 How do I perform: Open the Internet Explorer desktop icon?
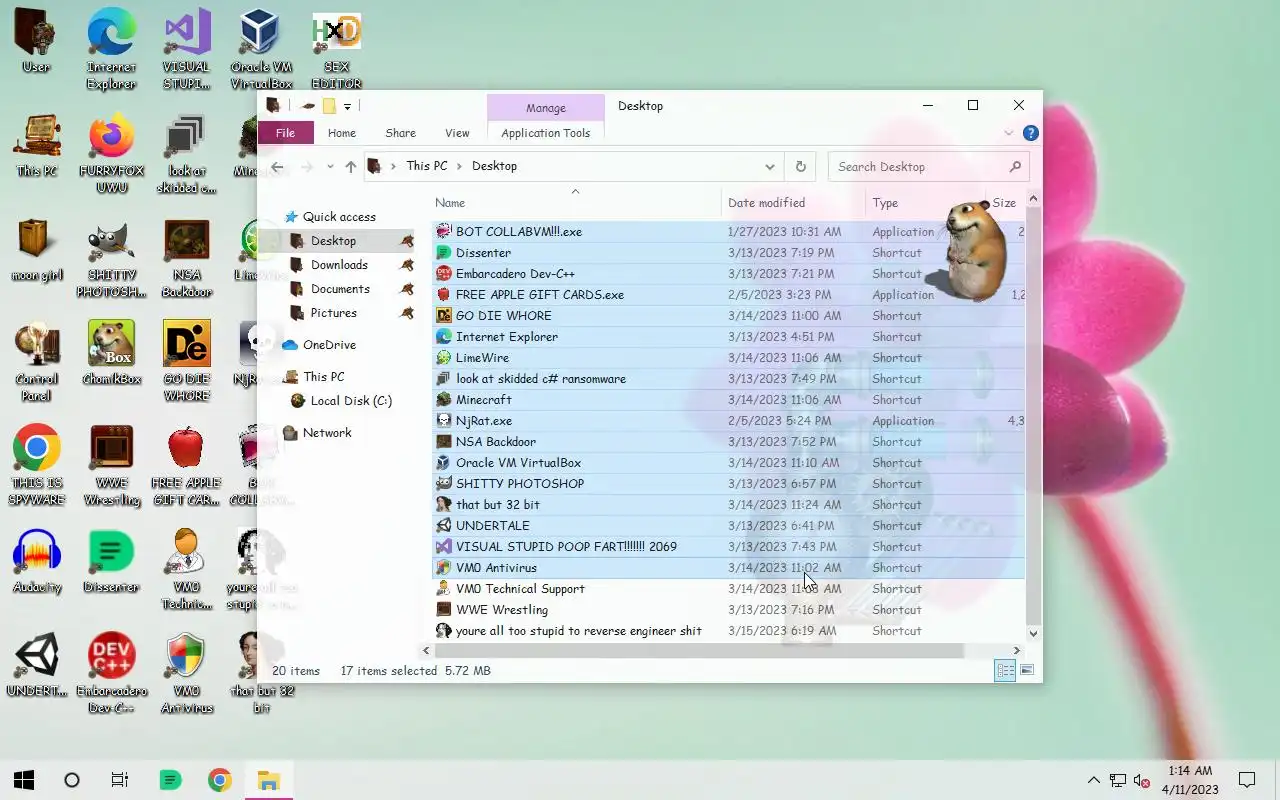click(111, 50)
